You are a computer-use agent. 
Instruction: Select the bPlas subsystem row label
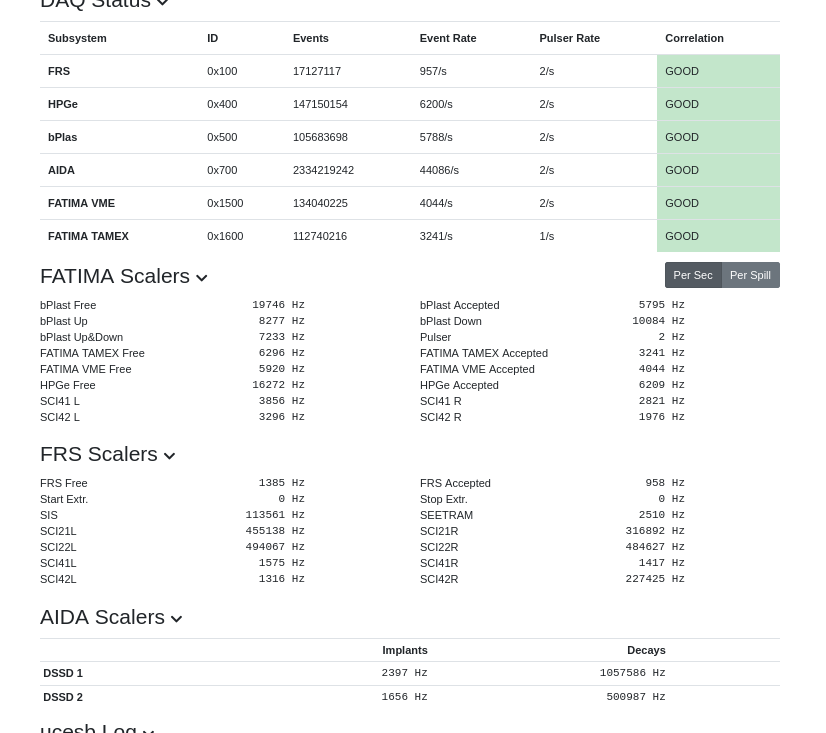pos(63,138)
